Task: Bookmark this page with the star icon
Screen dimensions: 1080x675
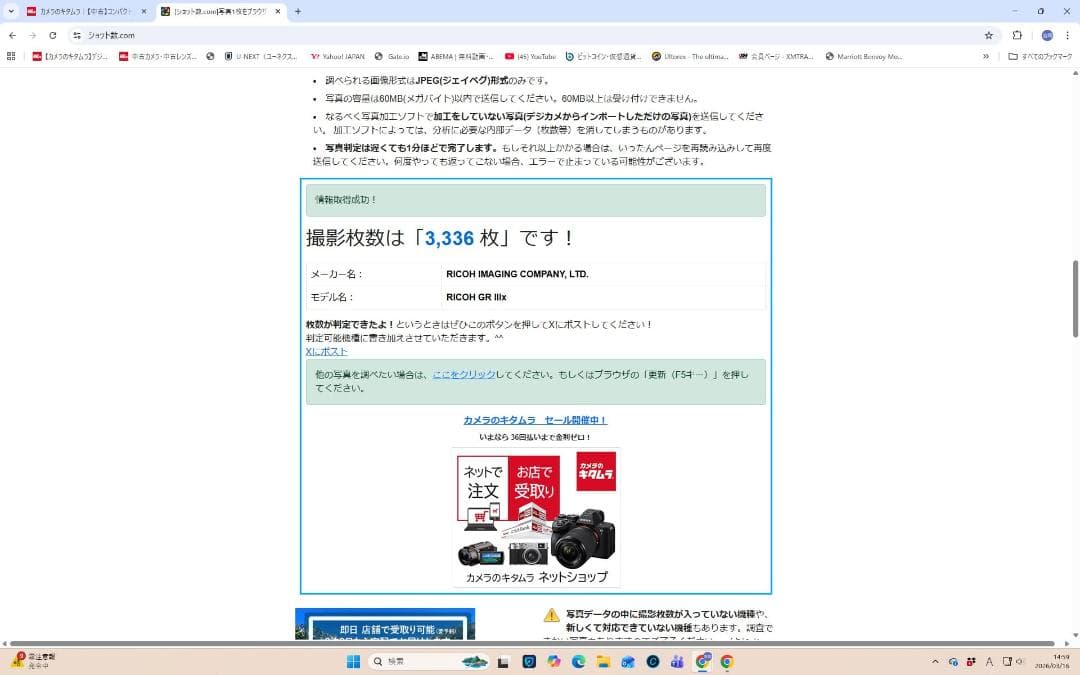Action: coord(988,35)
